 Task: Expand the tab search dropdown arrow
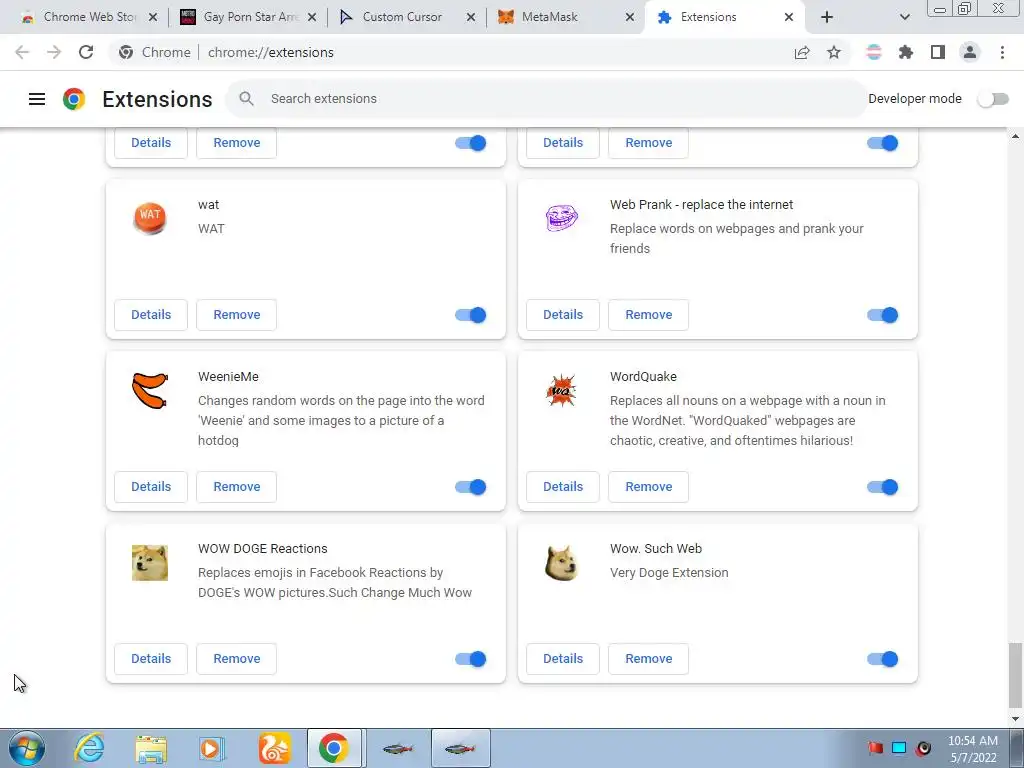[x=904, y=17]
